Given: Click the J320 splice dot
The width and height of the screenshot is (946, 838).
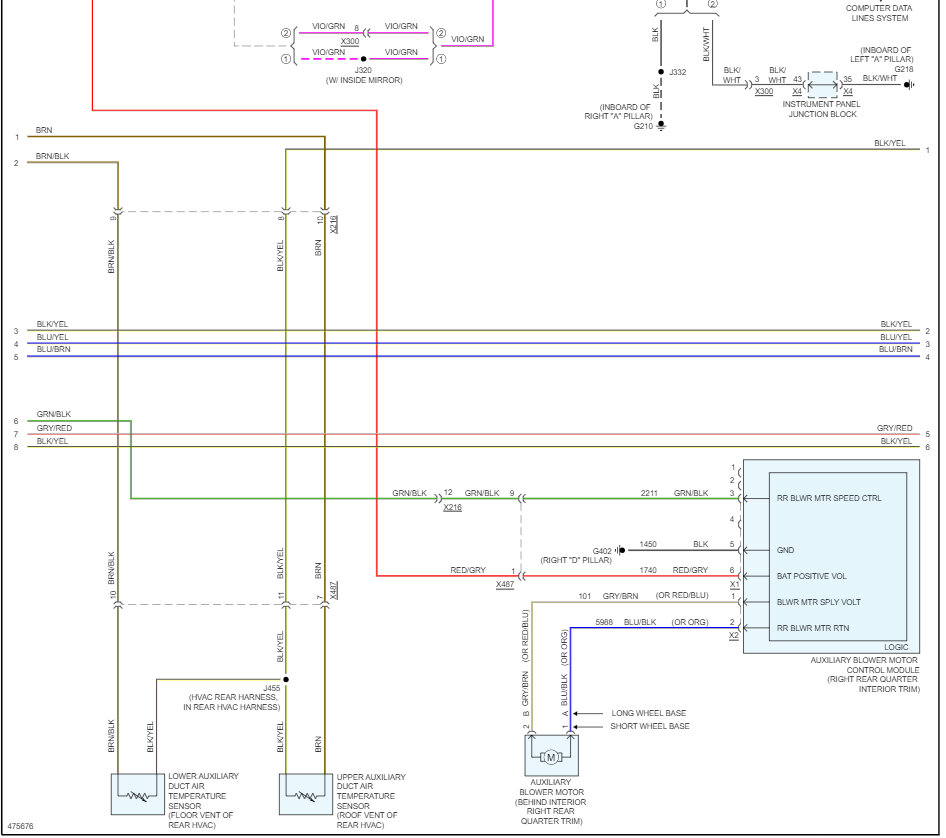Looking at the screenshot, I should point(363,59).
